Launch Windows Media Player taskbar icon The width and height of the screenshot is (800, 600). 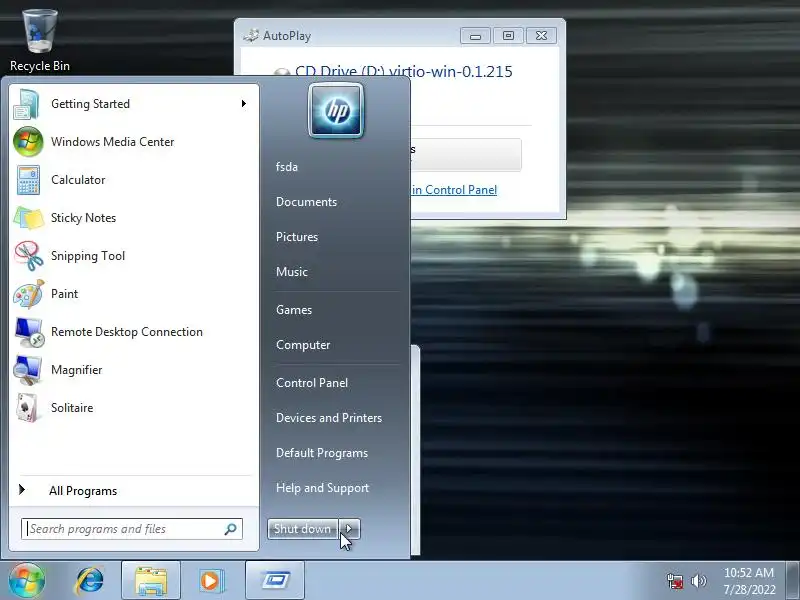211,581
